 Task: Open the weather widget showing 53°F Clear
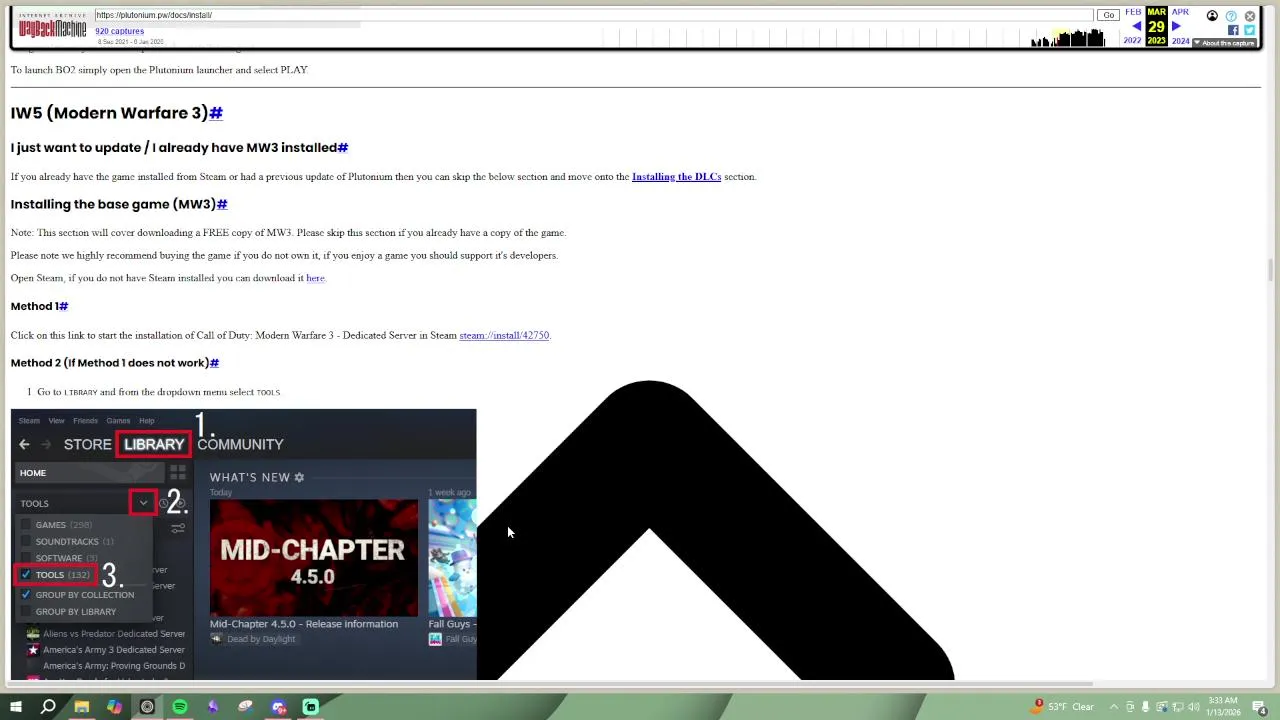[1064, 707]
